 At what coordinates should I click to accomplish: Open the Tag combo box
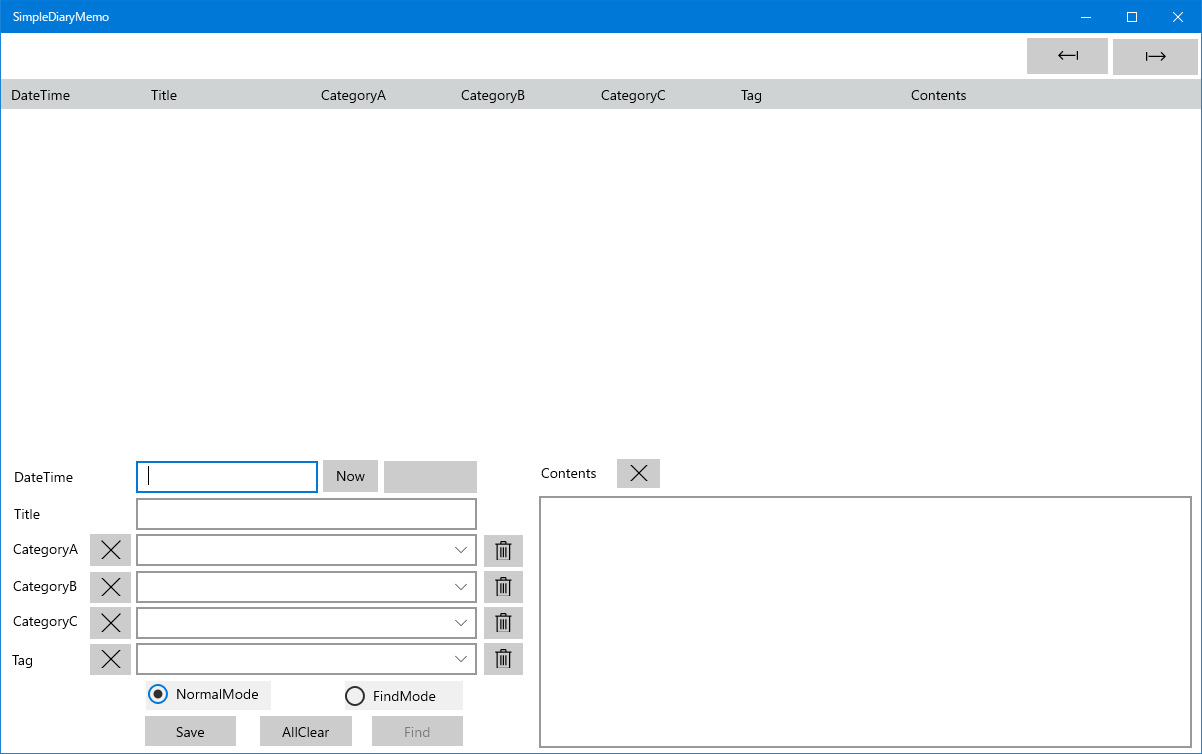[306, 659]
